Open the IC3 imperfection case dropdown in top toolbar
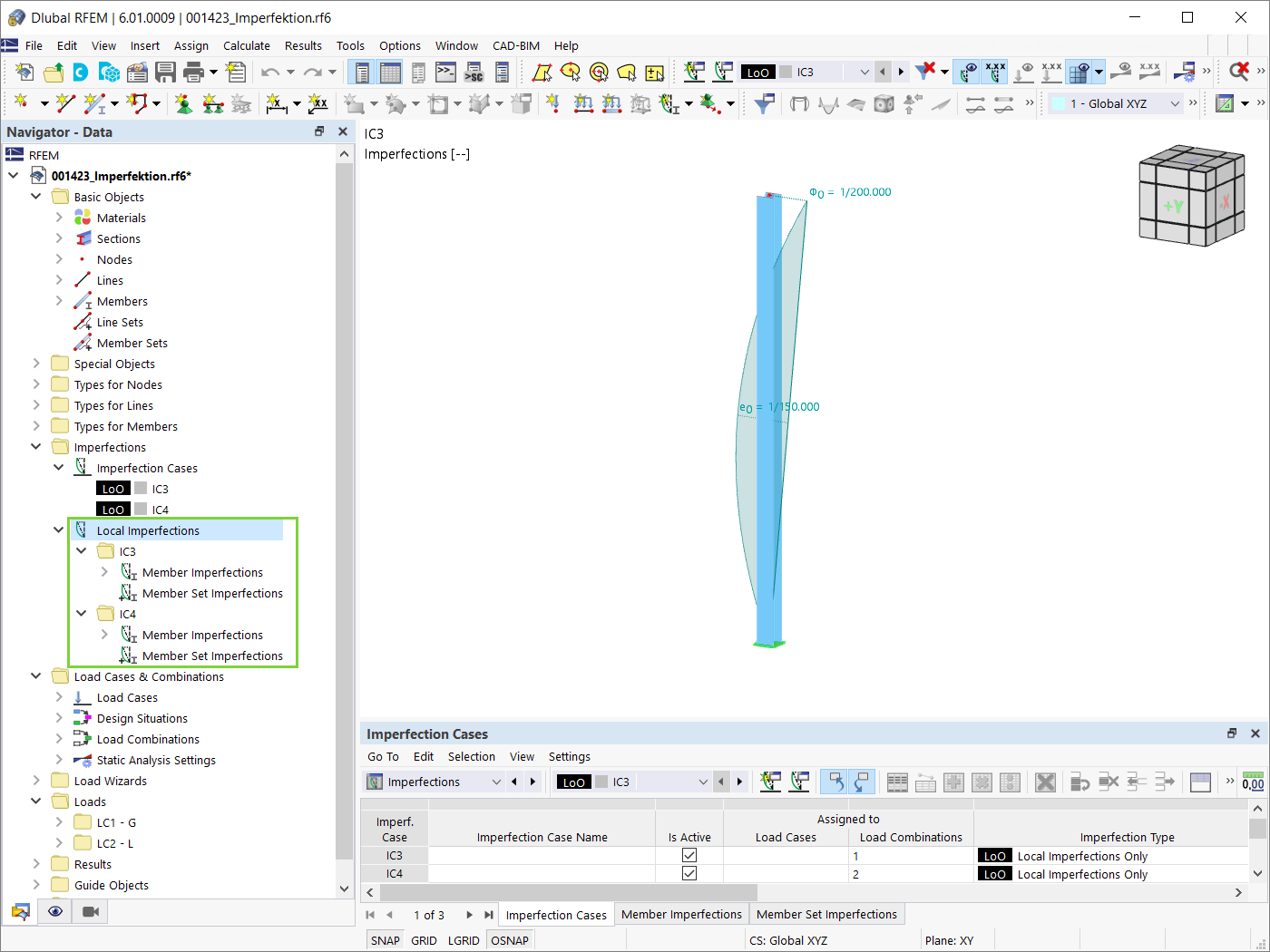This screenshot has width=1270, height=952. [x=864, y=72]
